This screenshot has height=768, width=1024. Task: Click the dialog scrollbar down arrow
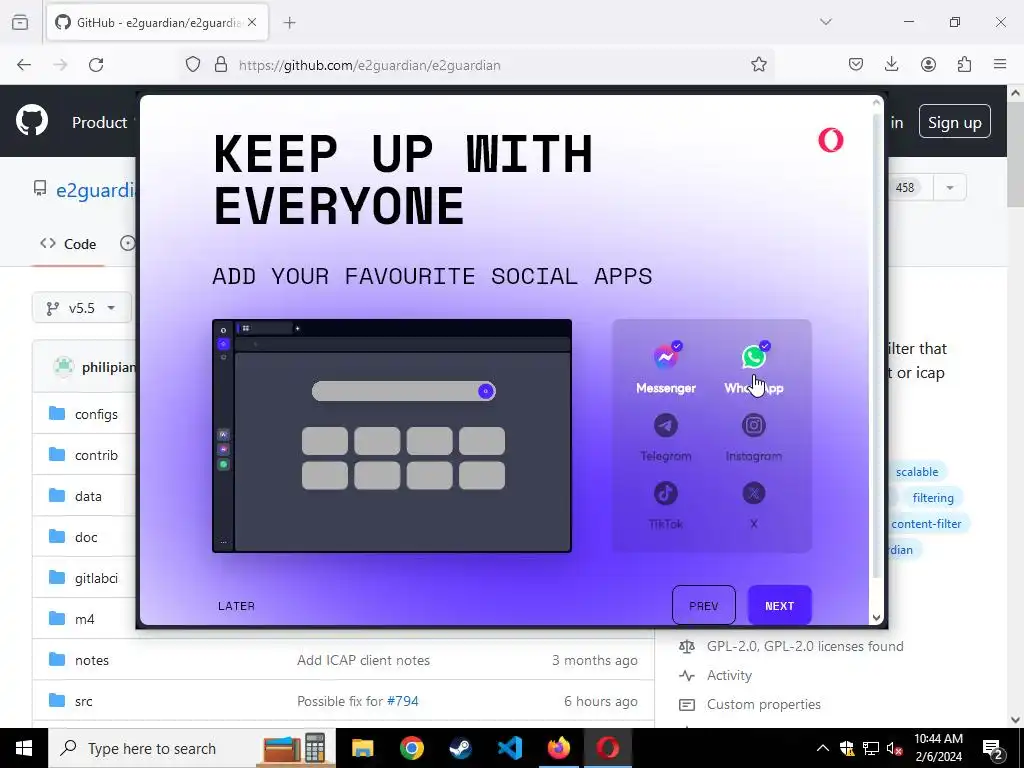pyautogui.click(x=876, y=617)
